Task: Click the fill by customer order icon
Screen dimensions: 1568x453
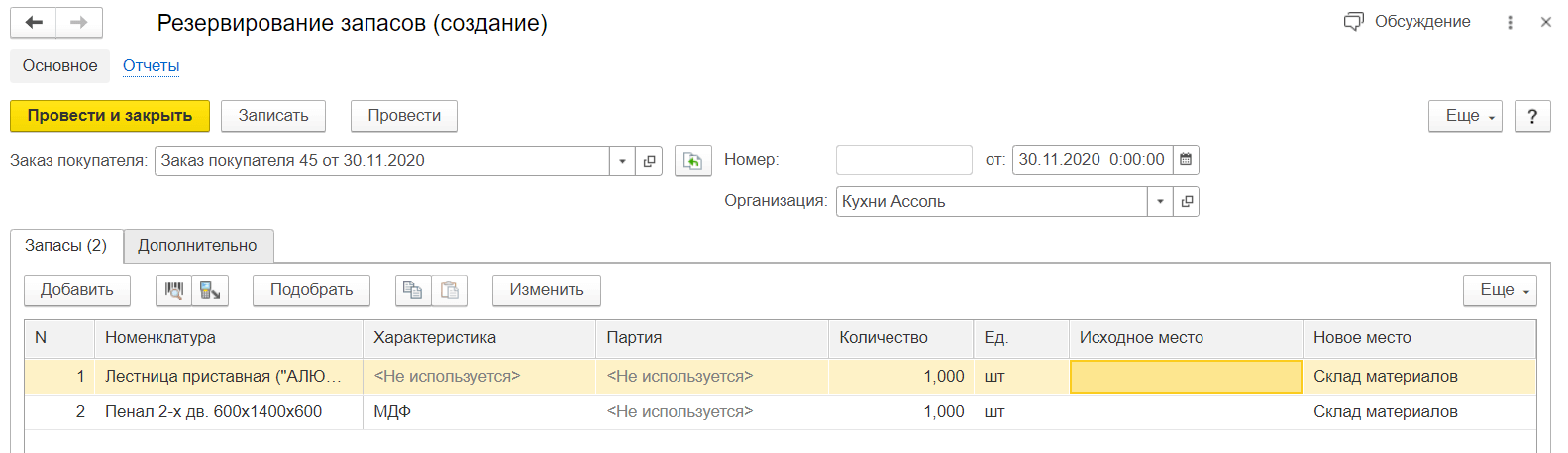Action: 692,161
